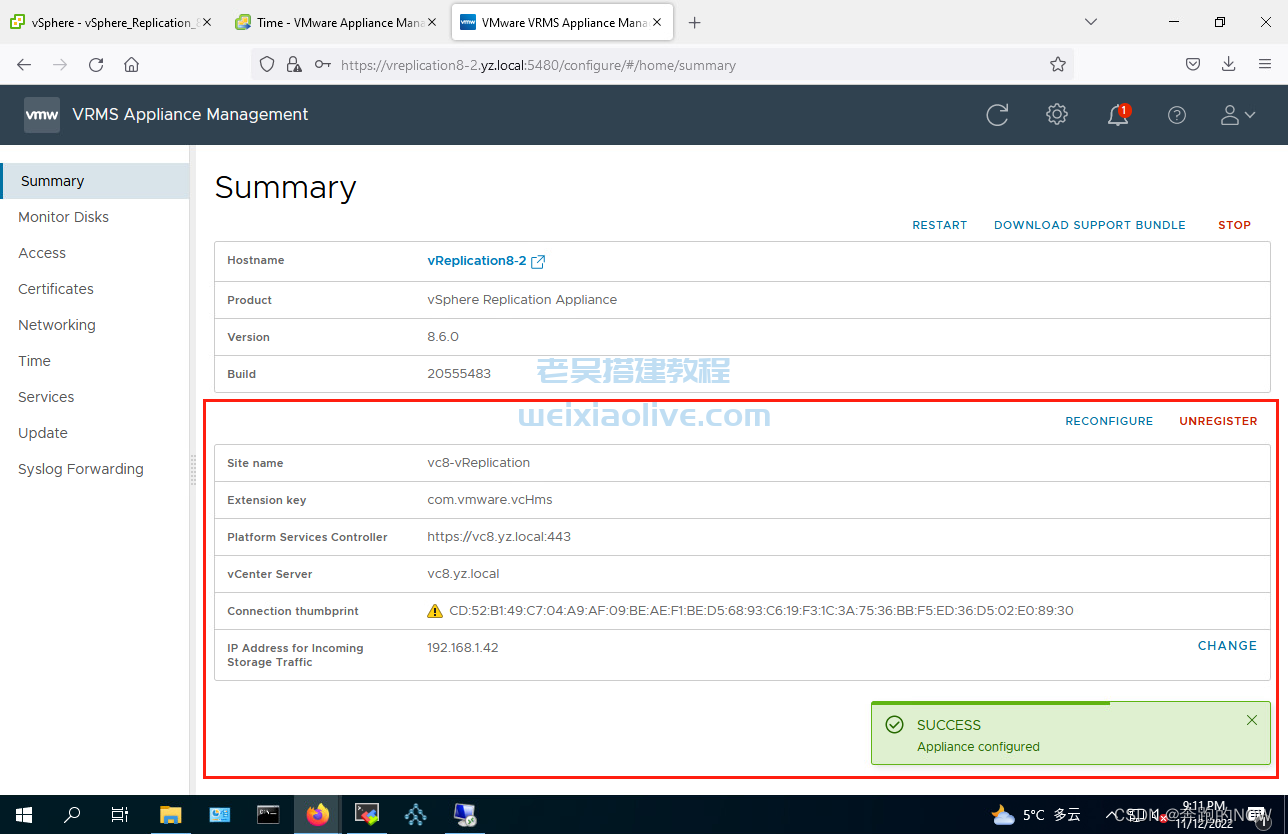Dismiss the SUCCESS notification with its X
This screenshot has width=1288, height=834.
pos(1252,720)
